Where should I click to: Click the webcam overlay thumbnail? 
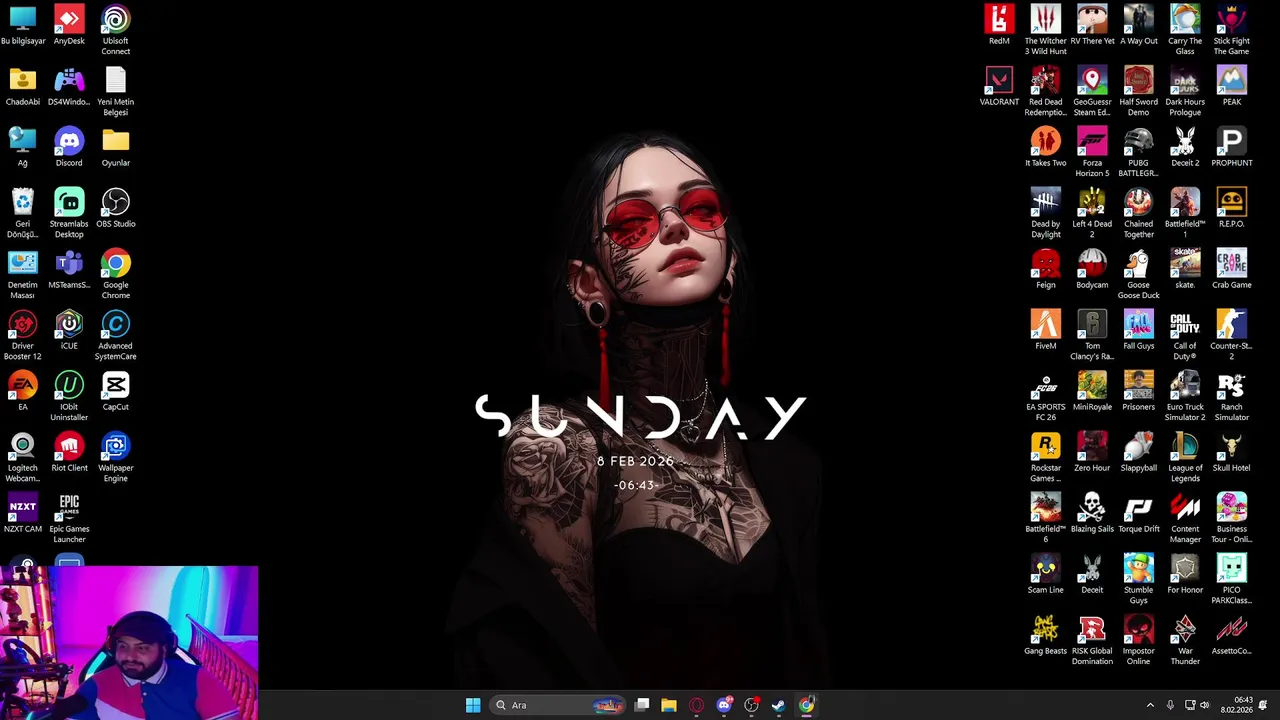click(x=129, y=643)
